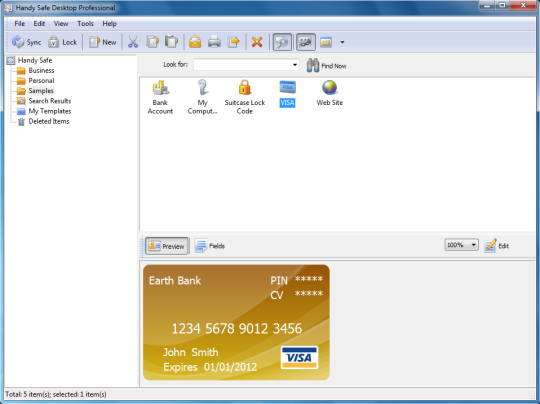The height and width of the screenshot is (404, 540).
Task: Switch to Fields view
Action: 210,246
